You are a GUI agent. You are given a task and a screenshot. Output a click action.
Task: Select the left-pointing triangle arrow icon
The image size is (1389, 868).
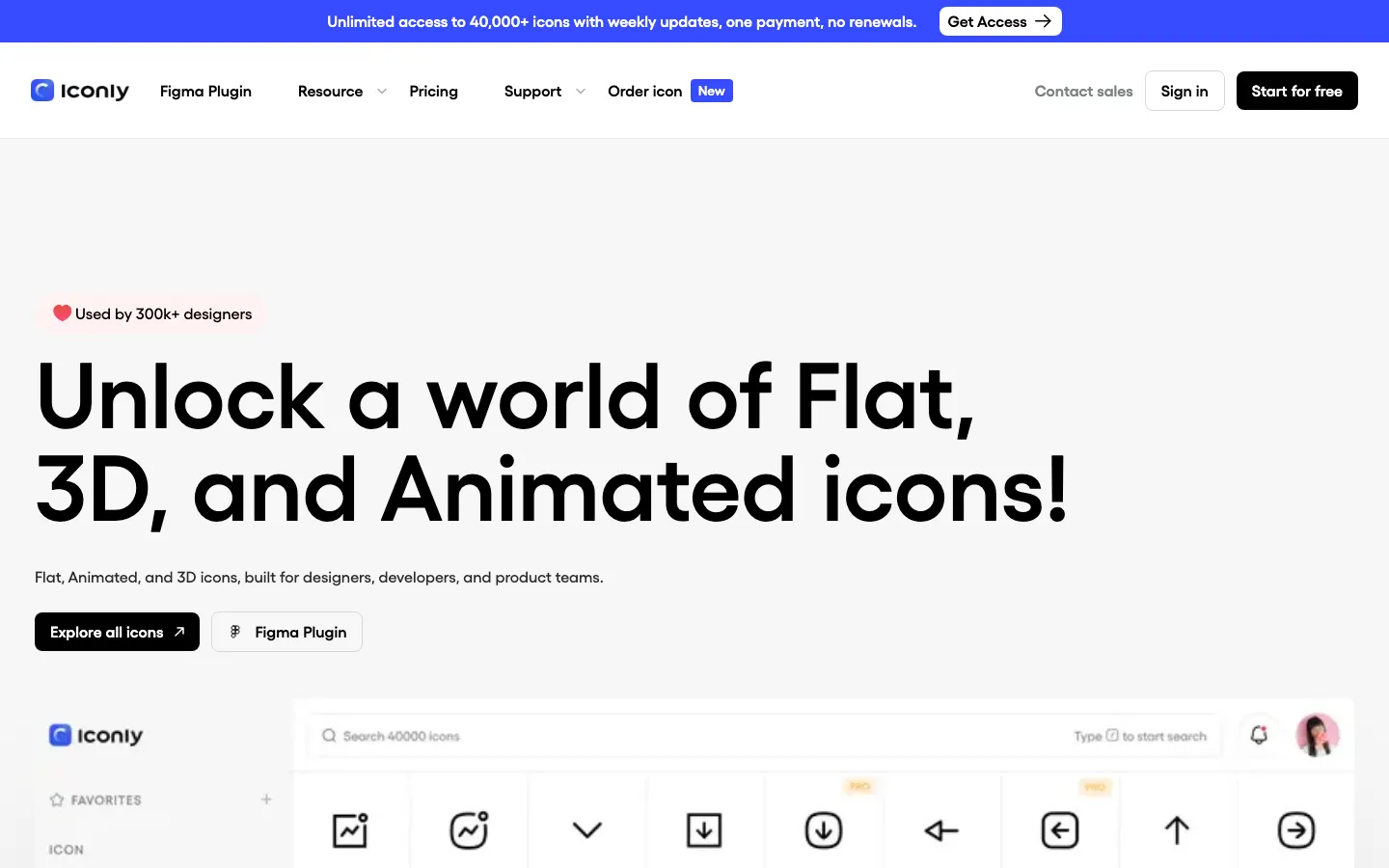941,829
